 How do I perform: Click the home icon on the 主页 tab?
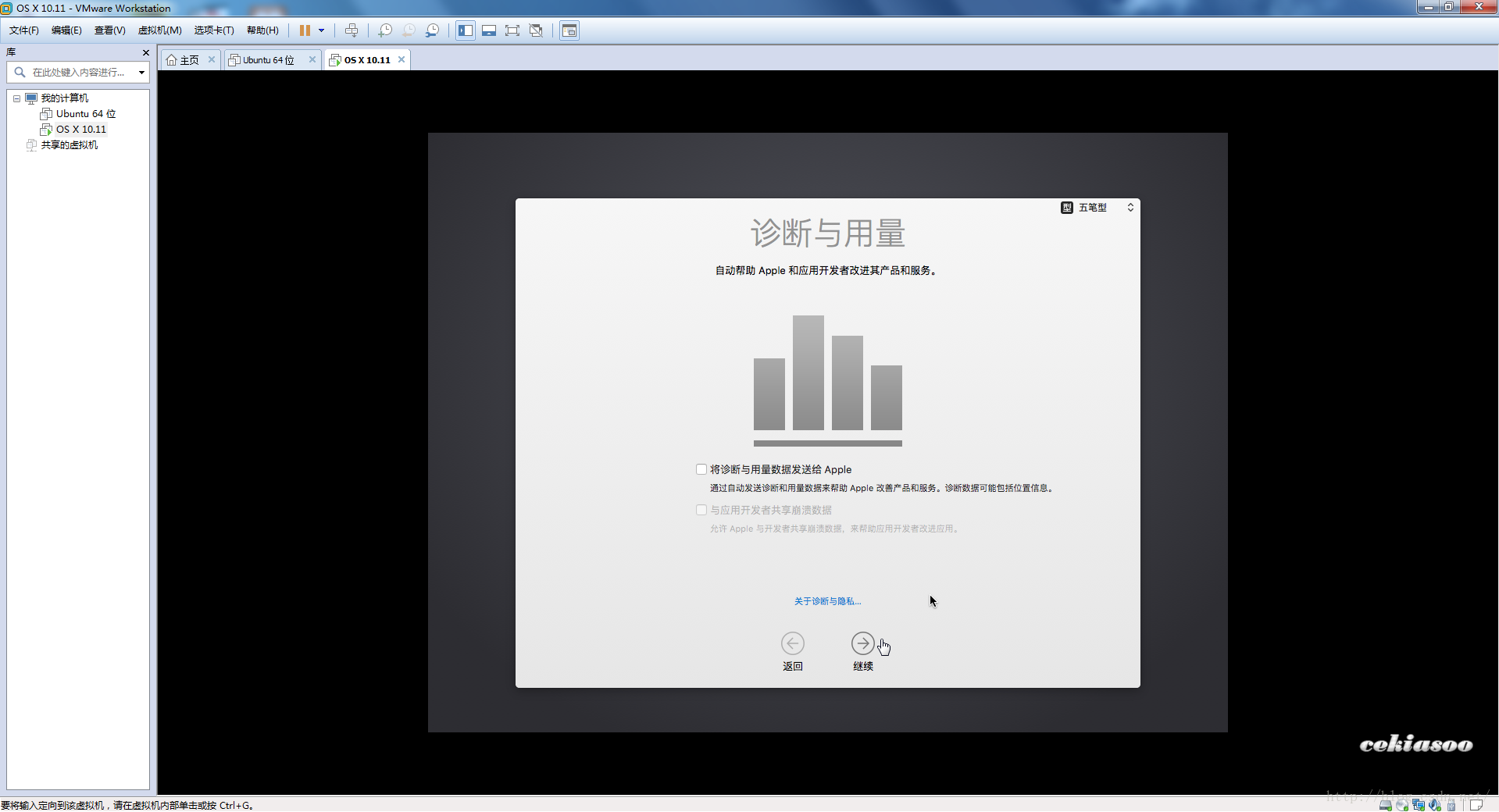click(x=171, y=60)
